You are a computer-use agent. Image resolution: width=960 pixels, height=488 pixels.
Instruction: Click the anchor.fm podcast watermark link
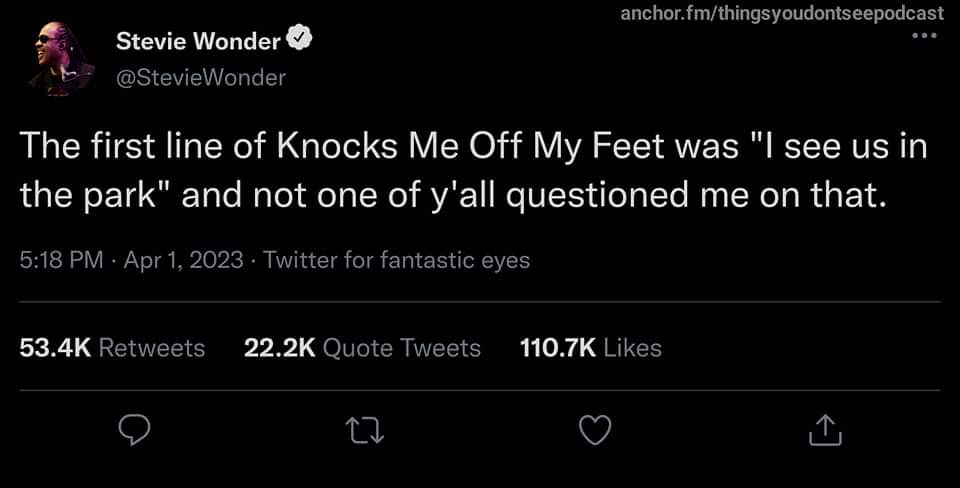[x=781, y=13]
